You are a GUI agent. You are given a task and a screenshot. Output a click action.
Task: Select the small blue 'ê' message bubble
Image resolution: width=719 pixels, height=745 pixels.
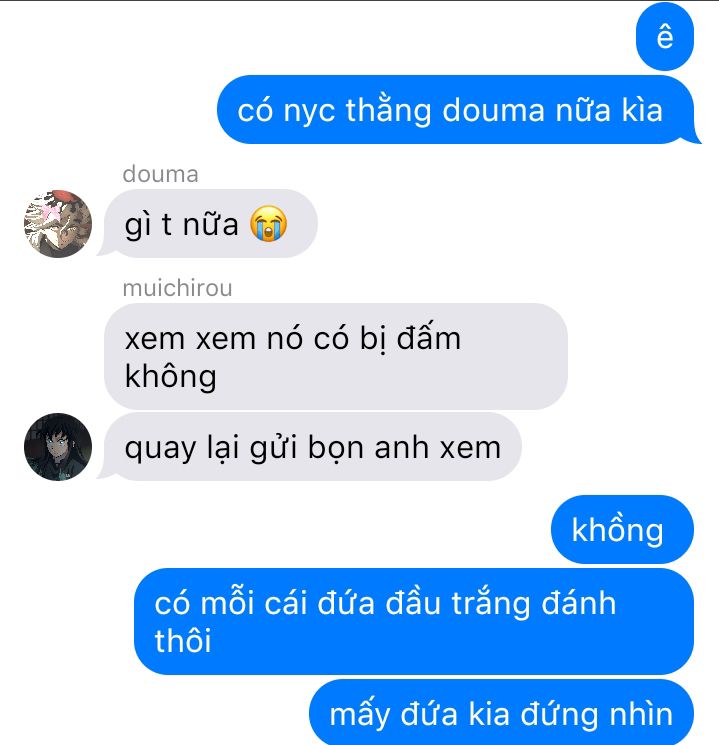click(x=665, y=37)
